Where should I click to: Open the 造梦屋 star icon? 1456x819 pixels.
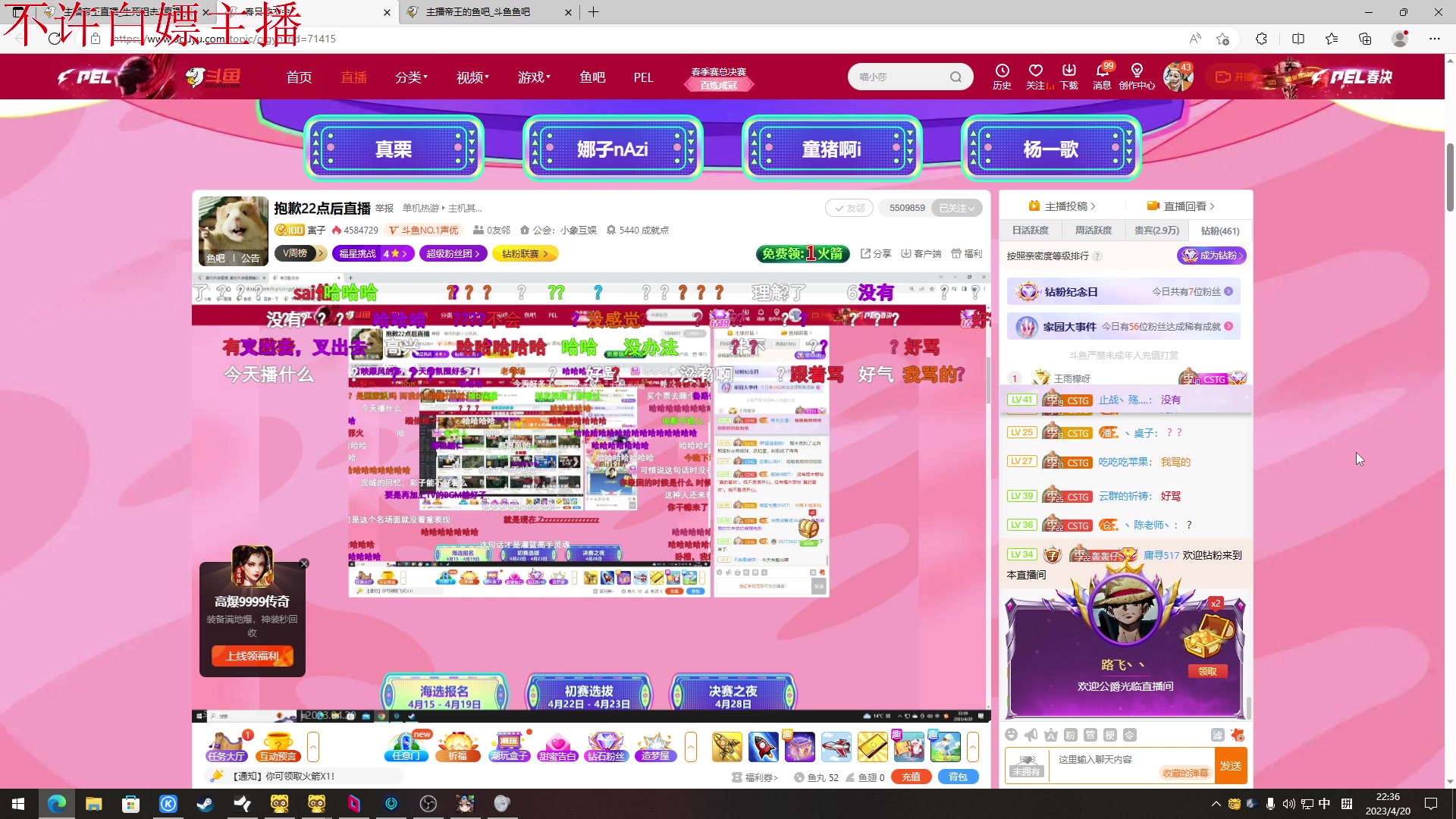click(656, 746)
